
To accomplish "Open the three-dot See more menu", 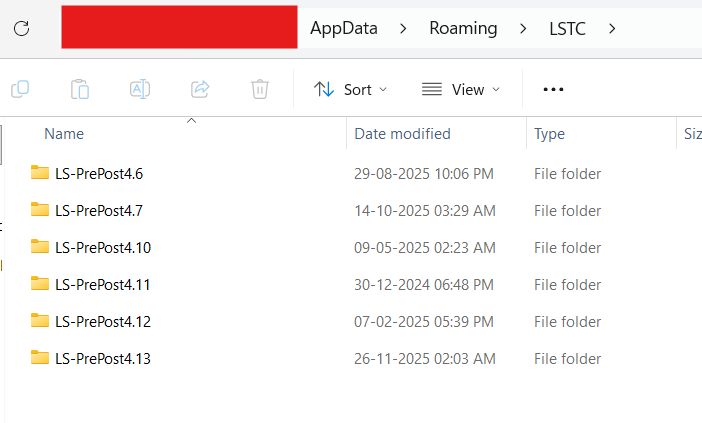I will [x=553, y=89].
